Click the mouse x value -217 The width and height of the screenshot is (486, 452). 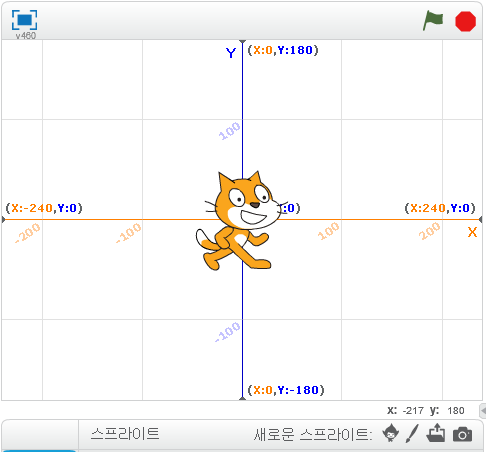(x=413, y=411)
